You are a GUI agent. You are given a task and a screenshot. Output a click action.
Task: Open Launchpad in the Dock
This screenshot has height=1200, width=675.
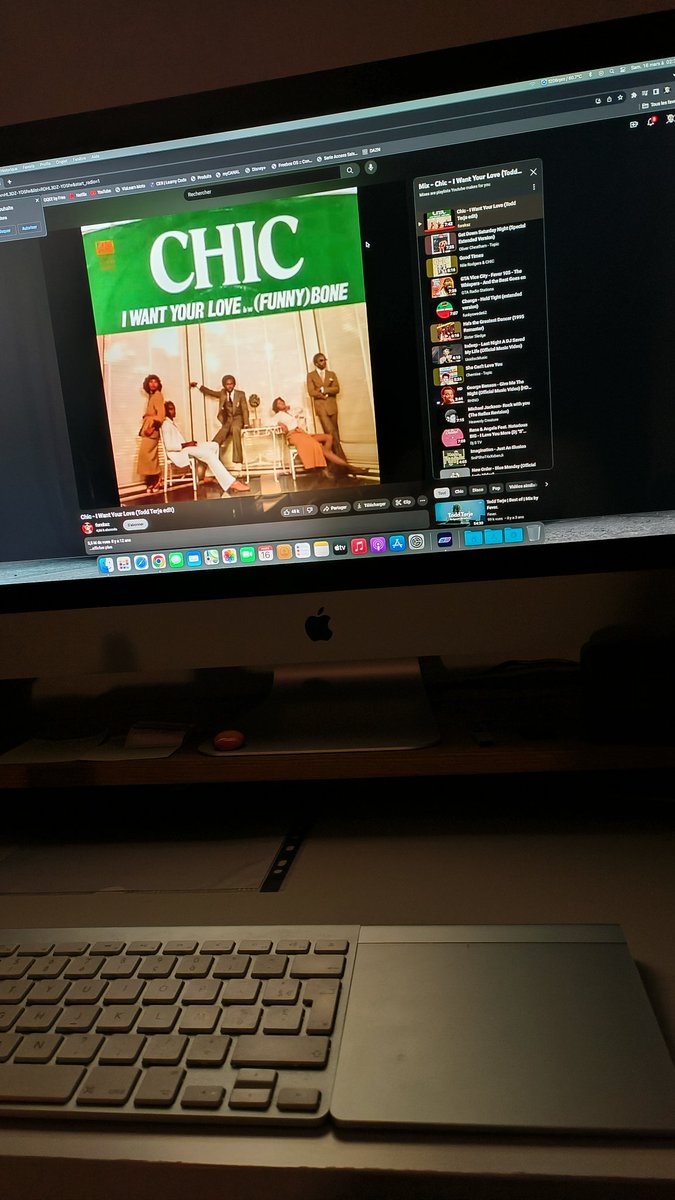click(x=123, y=564)
